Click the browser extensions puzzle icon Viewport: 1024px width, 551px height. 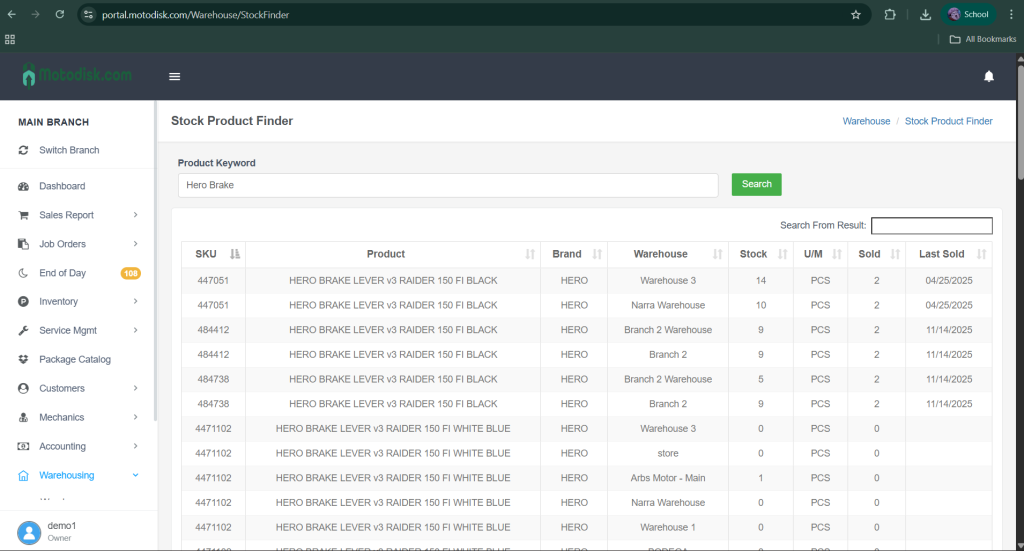(890, 15)
